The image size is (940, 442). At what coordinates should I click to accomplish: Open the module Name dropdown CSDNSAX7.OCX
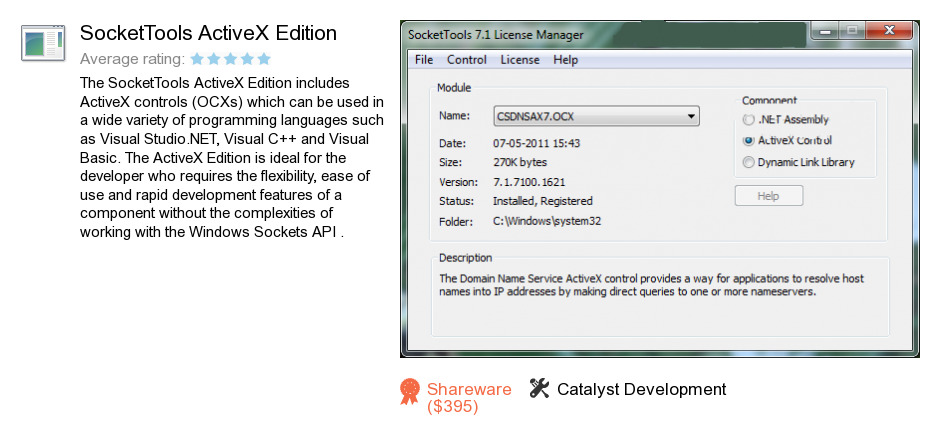tap(596, 116)
